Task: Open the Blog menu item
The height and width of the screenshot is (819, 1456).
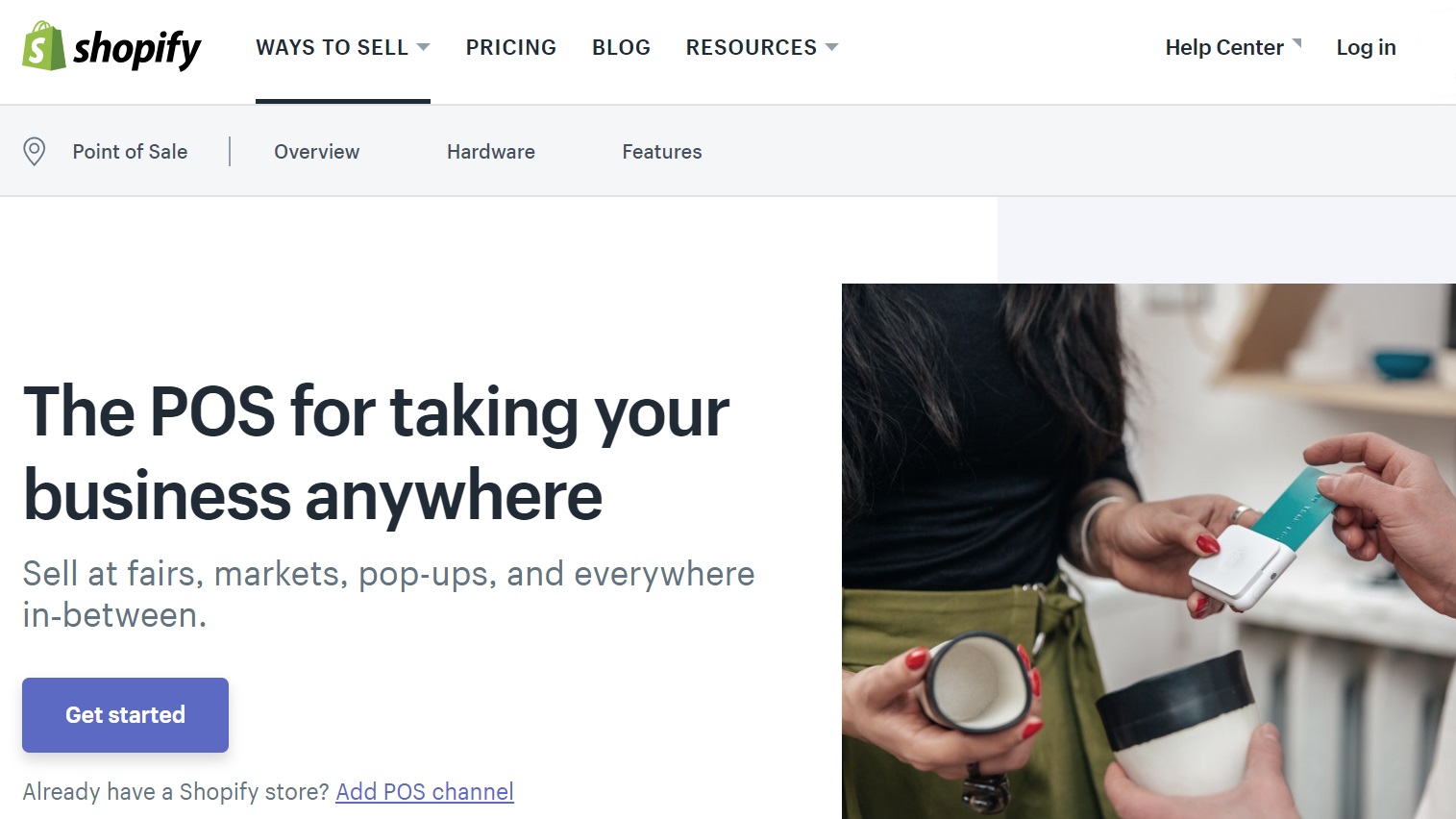Action: pos(621,47)
